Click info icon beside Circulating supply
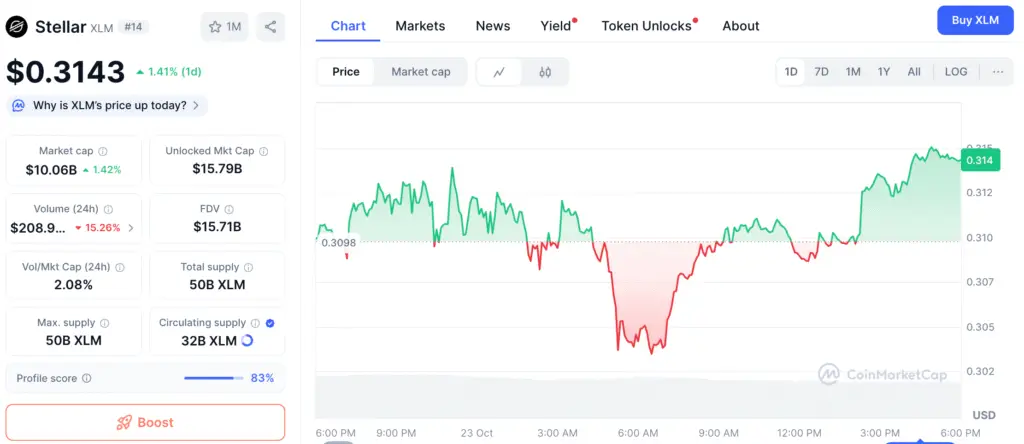Image resolution: width=1024 pixels, height=444 pixels. tap(256, 323)
